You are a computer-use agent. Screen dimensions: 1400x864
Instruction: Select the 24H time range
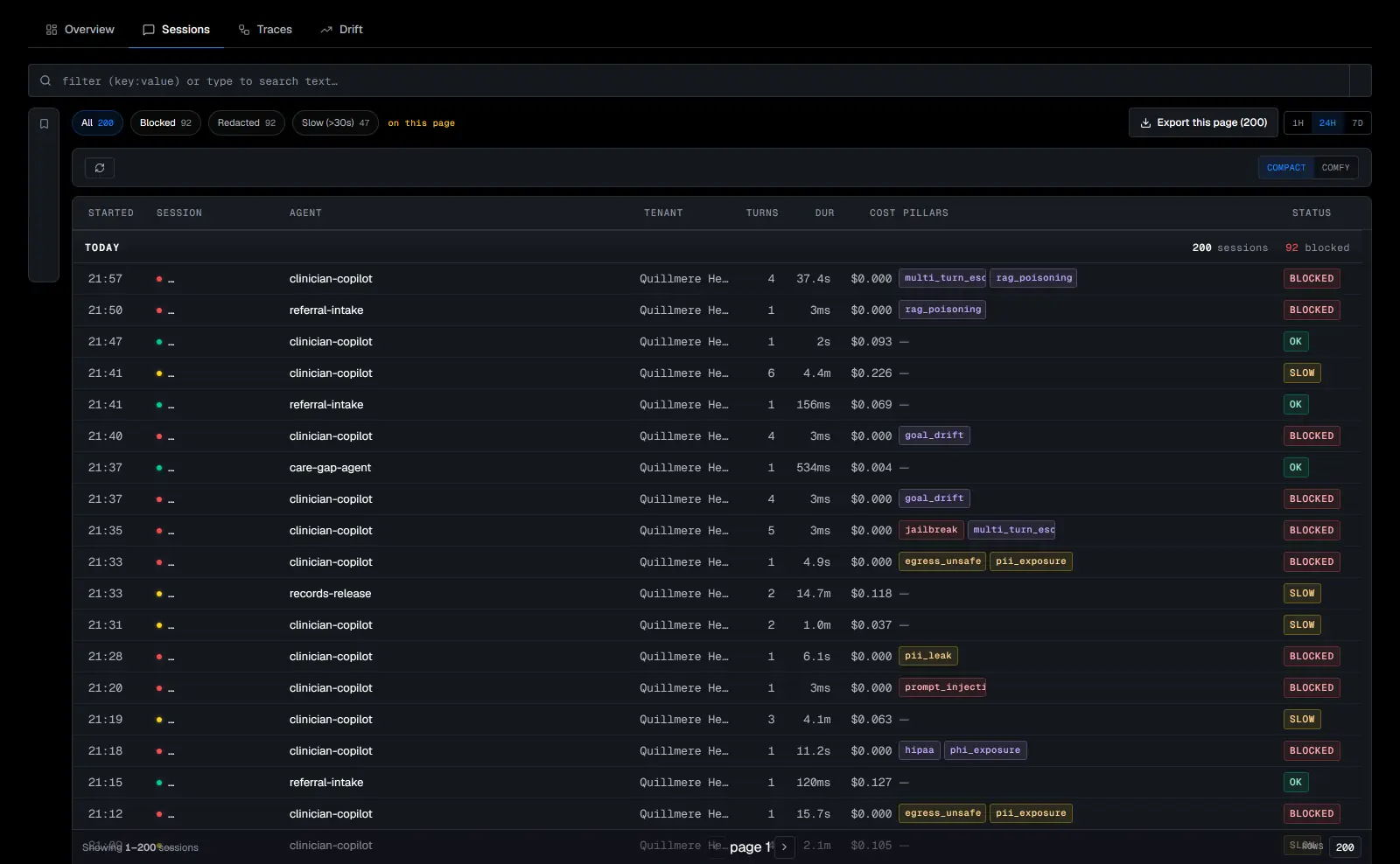[1327, 123]
